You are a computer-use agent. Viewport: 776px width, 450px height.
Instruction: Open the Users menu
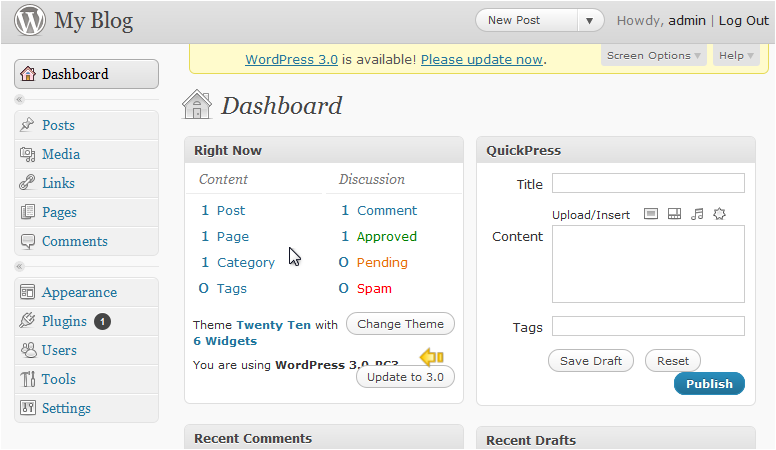[x=87, y=350]
